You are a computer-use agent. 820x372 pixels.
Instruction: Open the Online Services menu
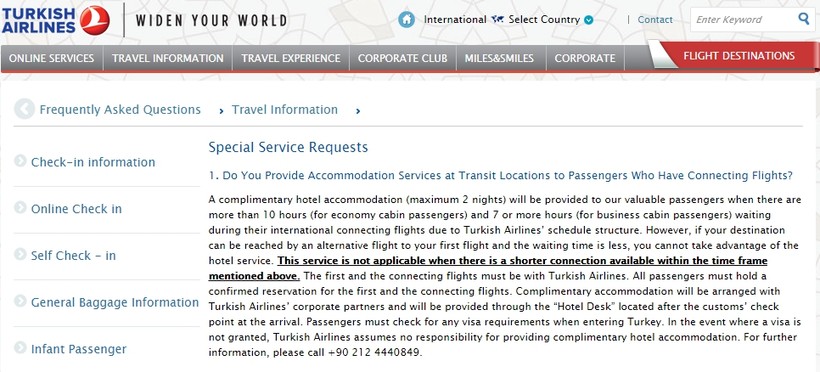pos(51,58)
